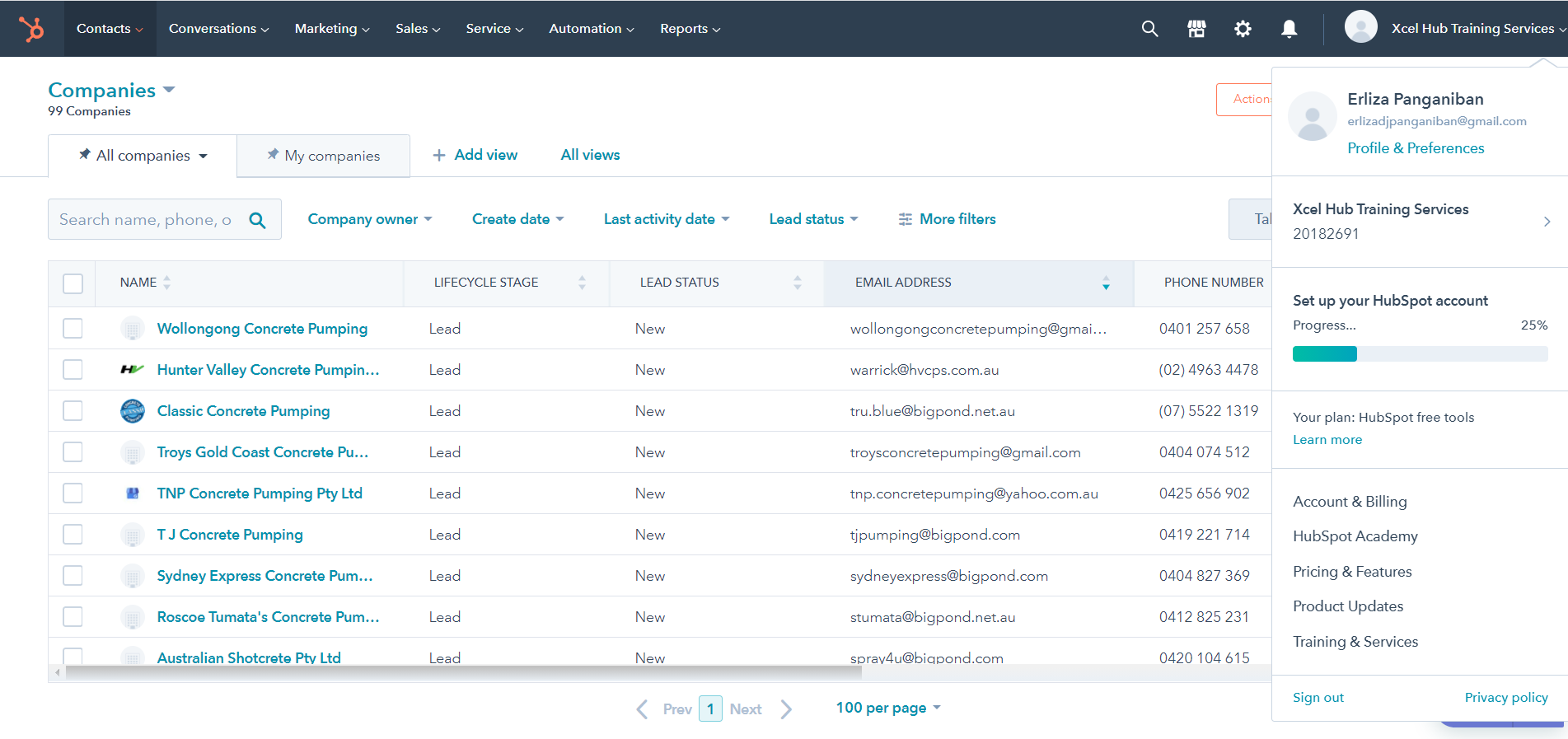Click T J Concrete Pumping placeholder icon
1568x739 pixels.
click(132, 534)
